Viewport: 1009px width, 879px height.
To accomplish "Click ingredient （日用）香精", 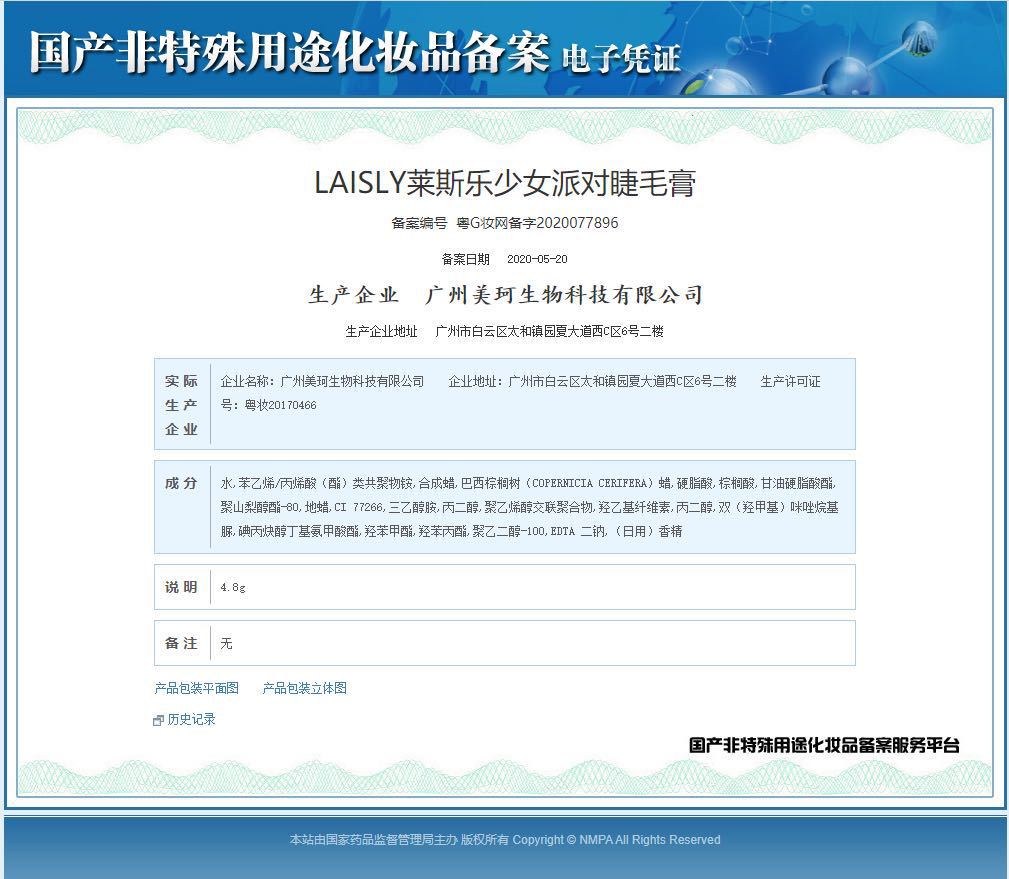I will click(x=646, y=531).
